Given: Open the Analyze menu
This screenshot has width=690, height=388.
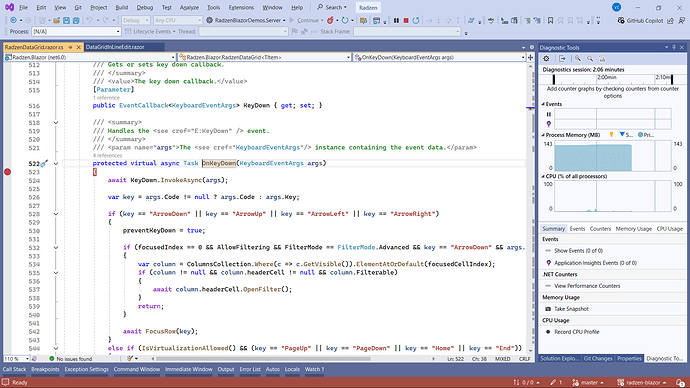Looking at the screenshot, I should coord(189,7).
